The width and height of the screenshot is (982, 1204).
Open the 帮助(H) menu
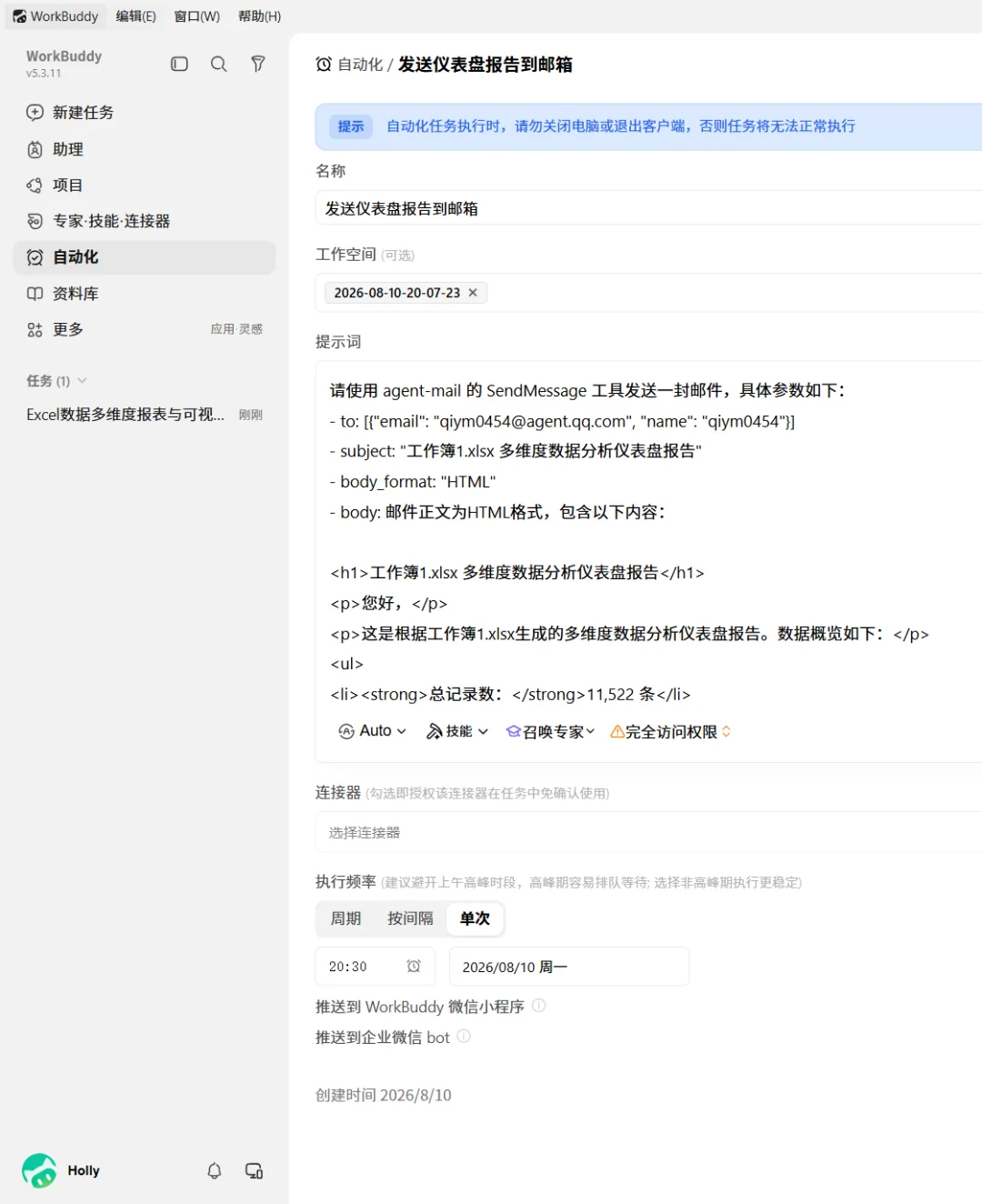pos(259,16)
